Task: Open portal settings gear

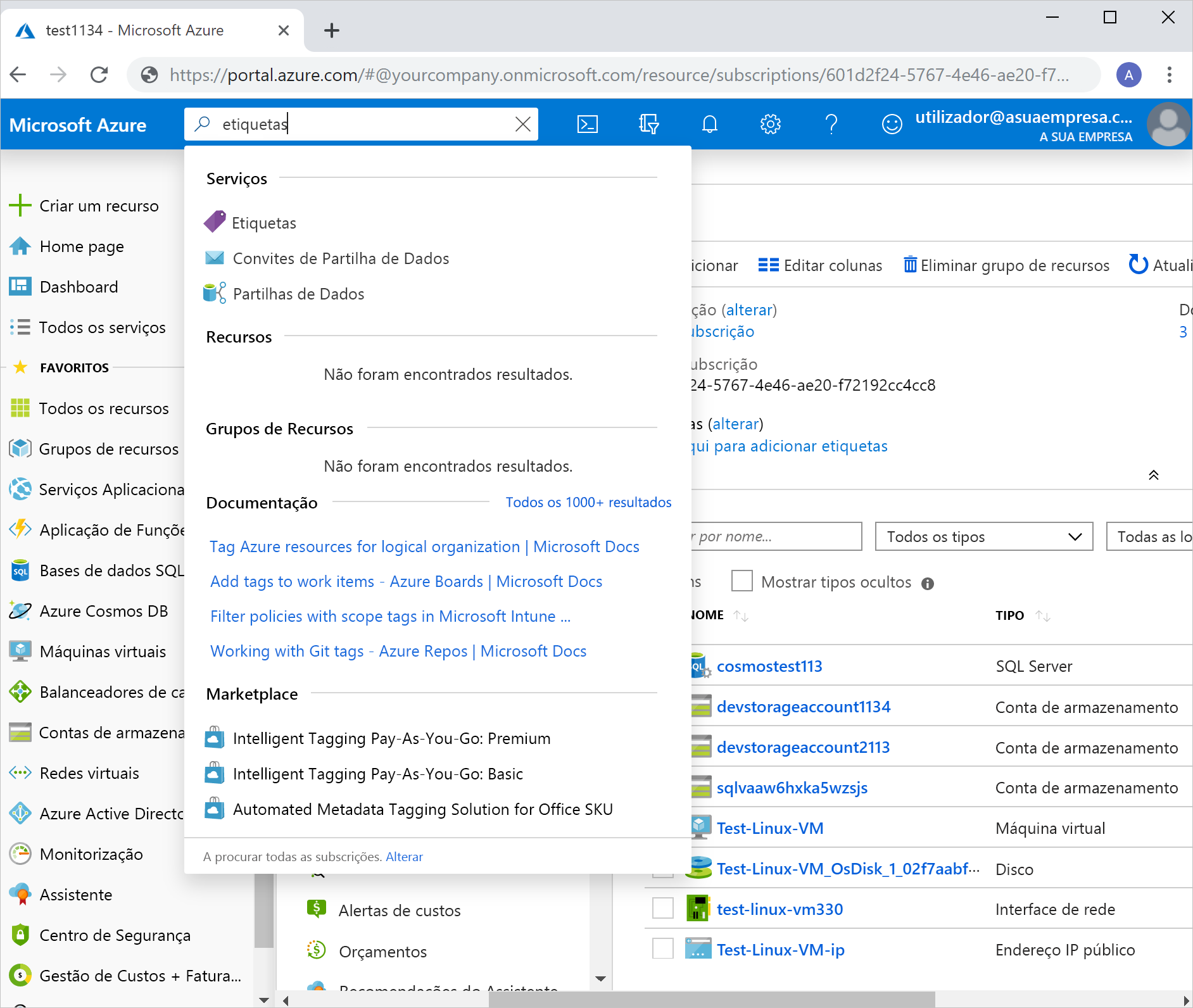Action: click(770, 124)
